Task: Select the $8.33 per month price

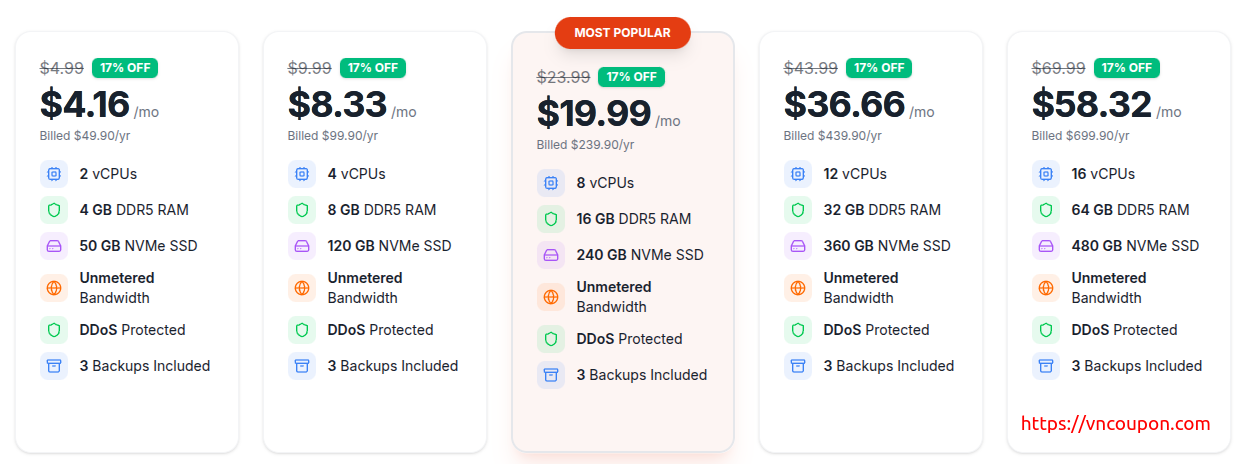Action: 337,104
